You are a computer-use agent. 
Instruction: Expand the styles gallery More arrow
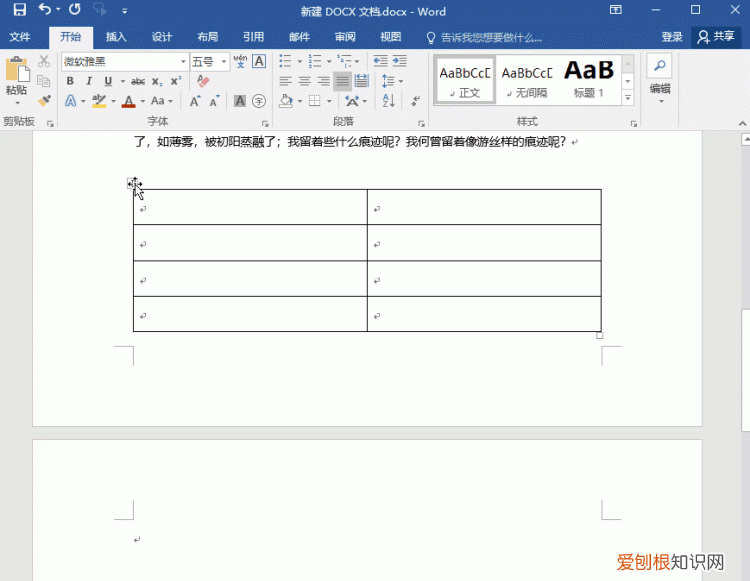point(628,98)
